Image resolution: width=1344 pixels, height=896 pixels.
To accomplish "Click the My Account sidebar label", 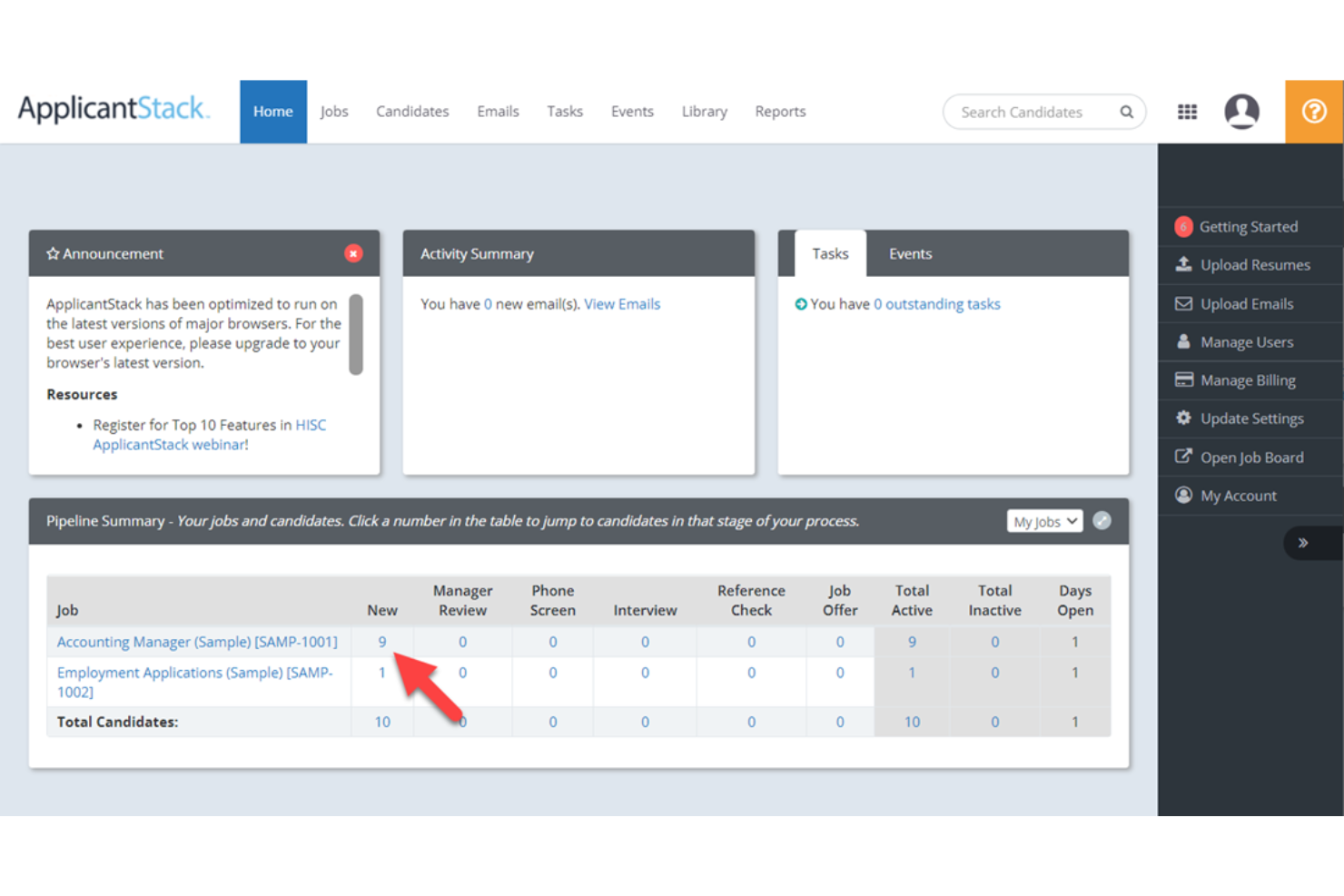I will (x=1239, y=496).
